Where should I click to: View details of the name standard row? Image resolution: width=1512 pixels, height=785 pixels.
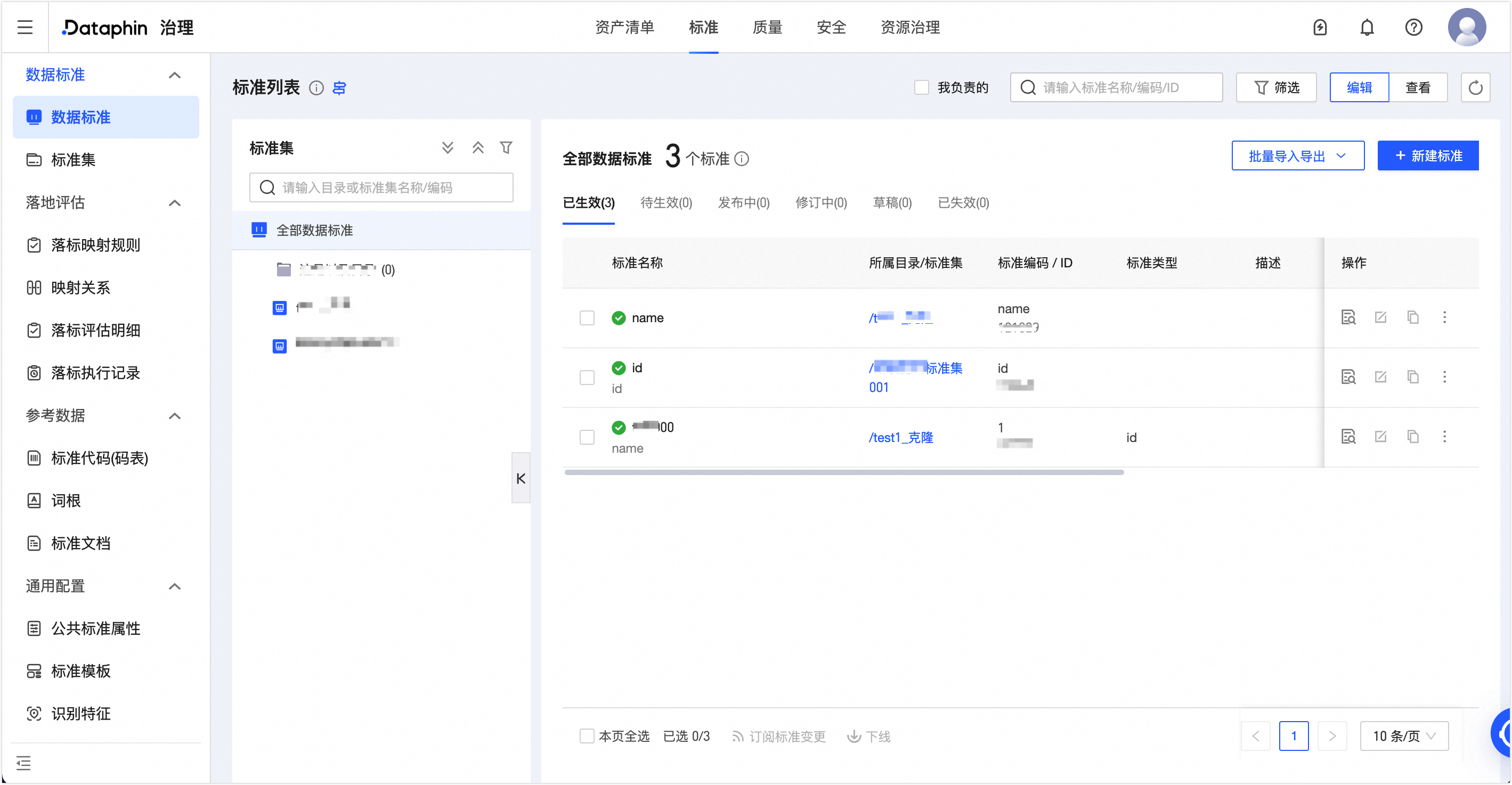(1348, 317)
